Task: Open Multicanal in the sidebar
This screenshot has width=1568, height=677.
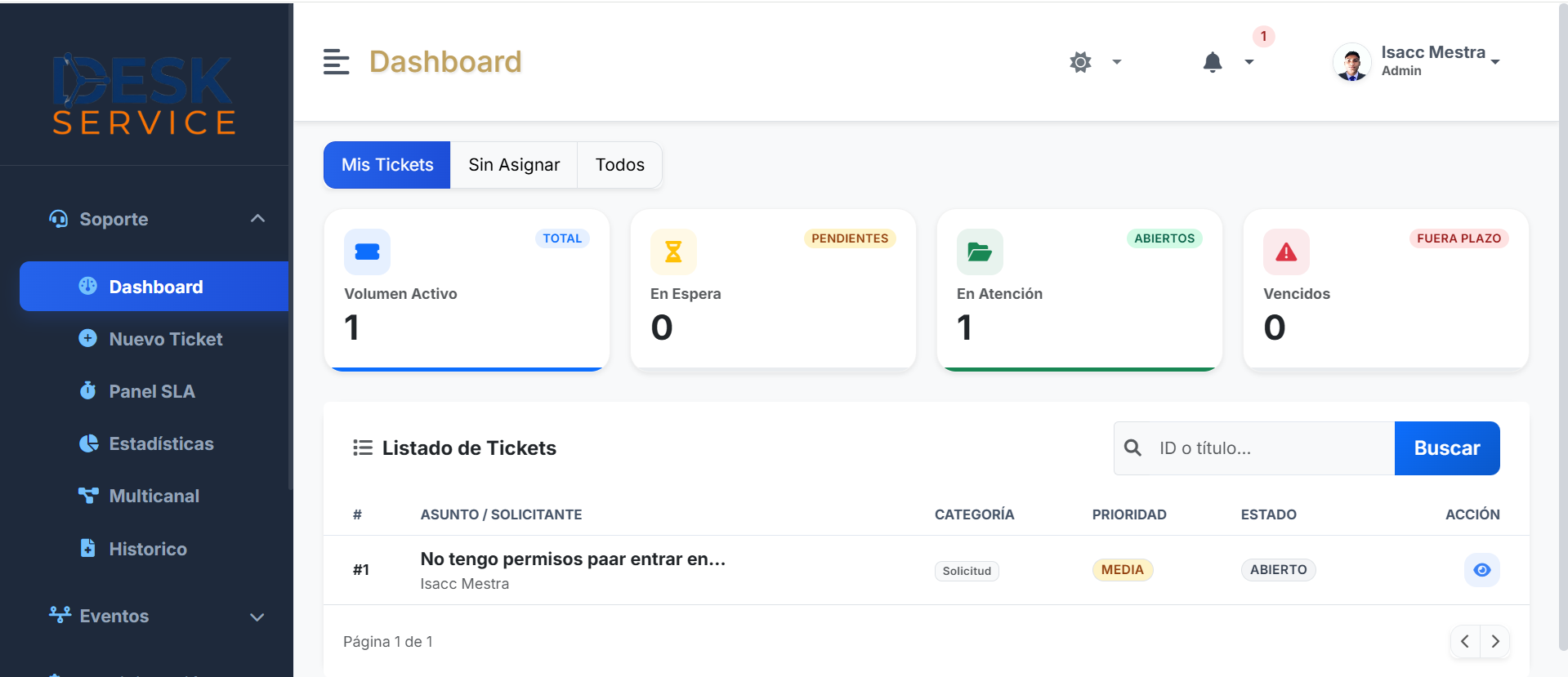Action: [x=154, y=496]
